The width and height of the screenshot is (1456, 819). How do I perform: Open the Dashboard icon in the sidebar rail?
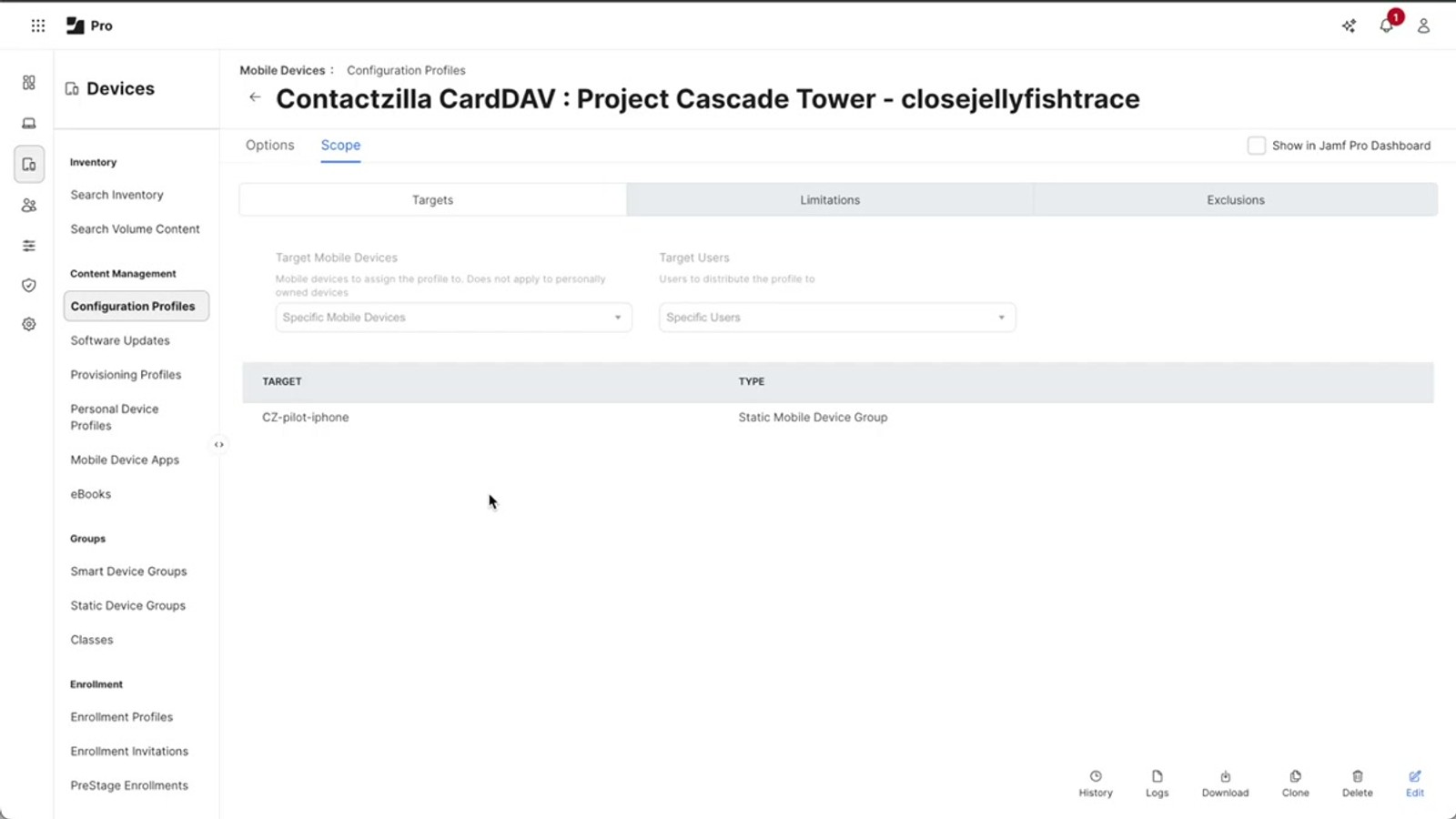[x=29, y=83]
